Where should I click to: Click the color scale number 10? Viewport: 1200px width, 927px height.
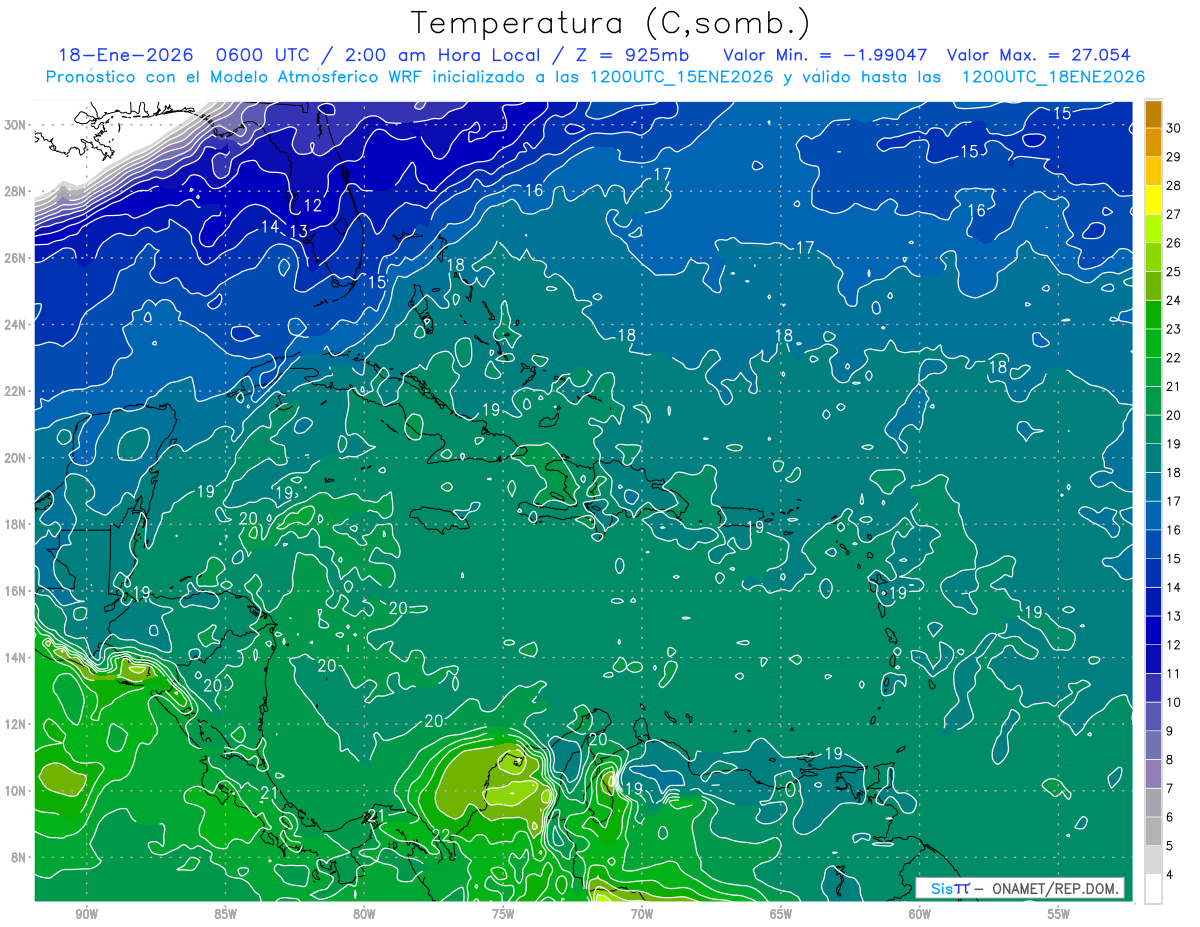click(x=1174, y=702)
